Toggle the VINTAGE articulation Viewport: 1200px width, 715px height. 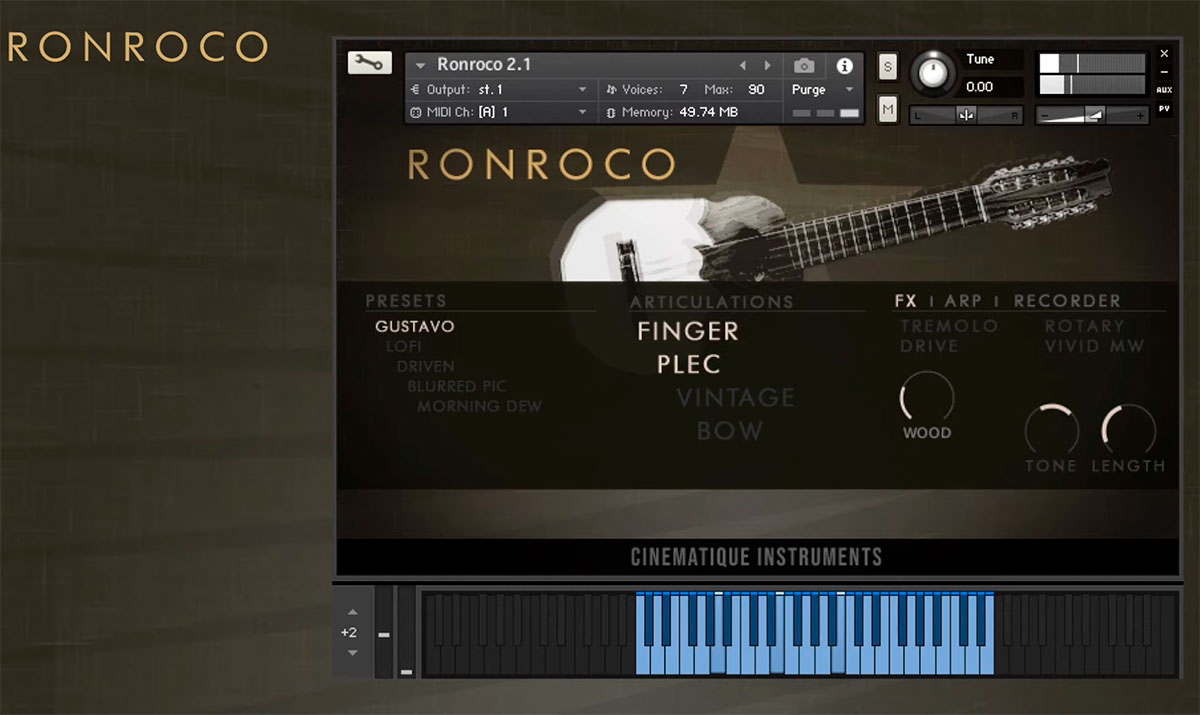click(x=736, y=397)
